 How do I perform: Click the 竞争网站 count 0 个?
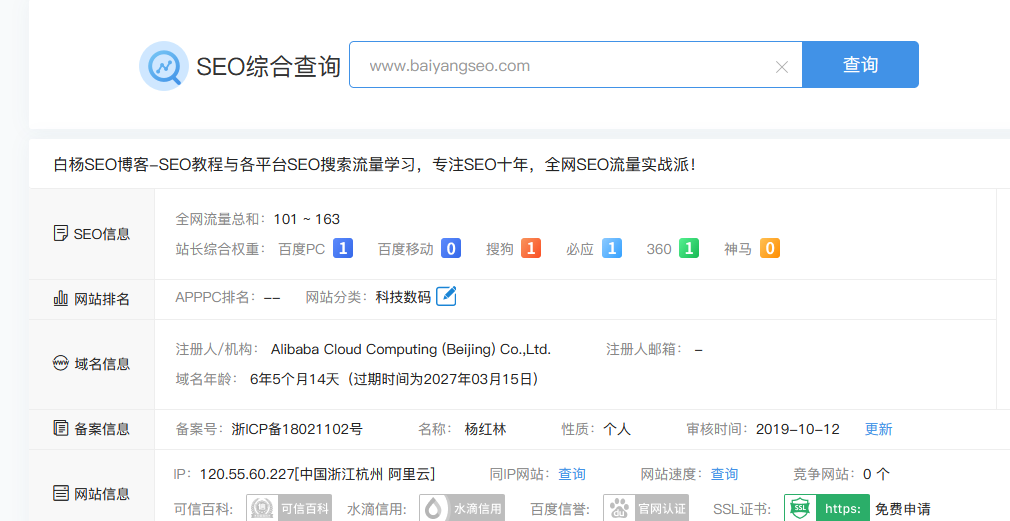pyautogui.click(x=876, y=474)
